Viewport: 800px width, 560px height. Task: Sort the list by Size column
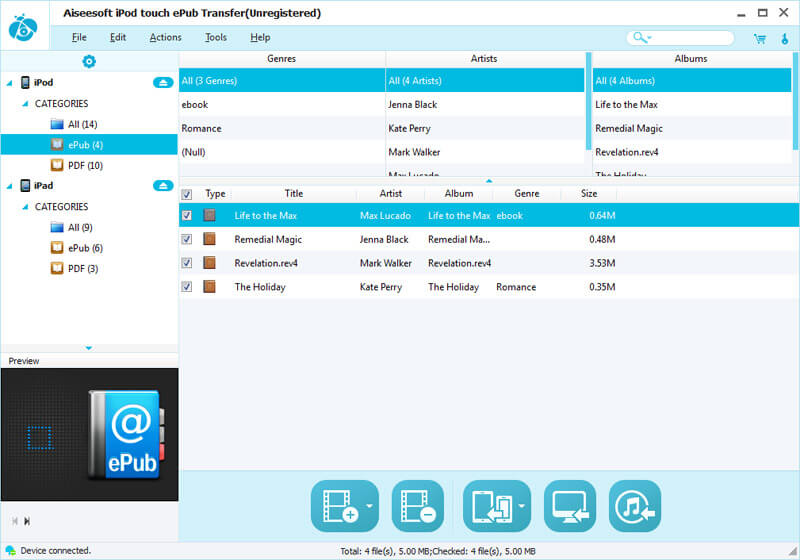click(x=589, y=193)
